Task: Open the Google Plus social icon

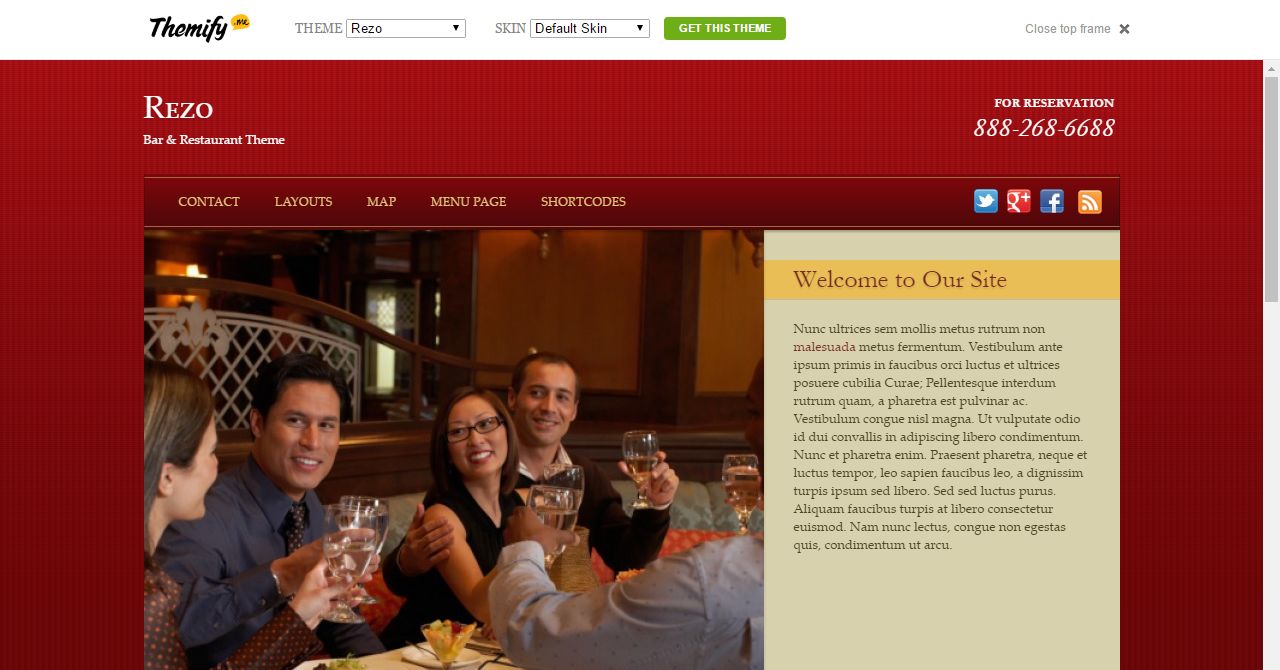Action: click(x=1019, y=201)
